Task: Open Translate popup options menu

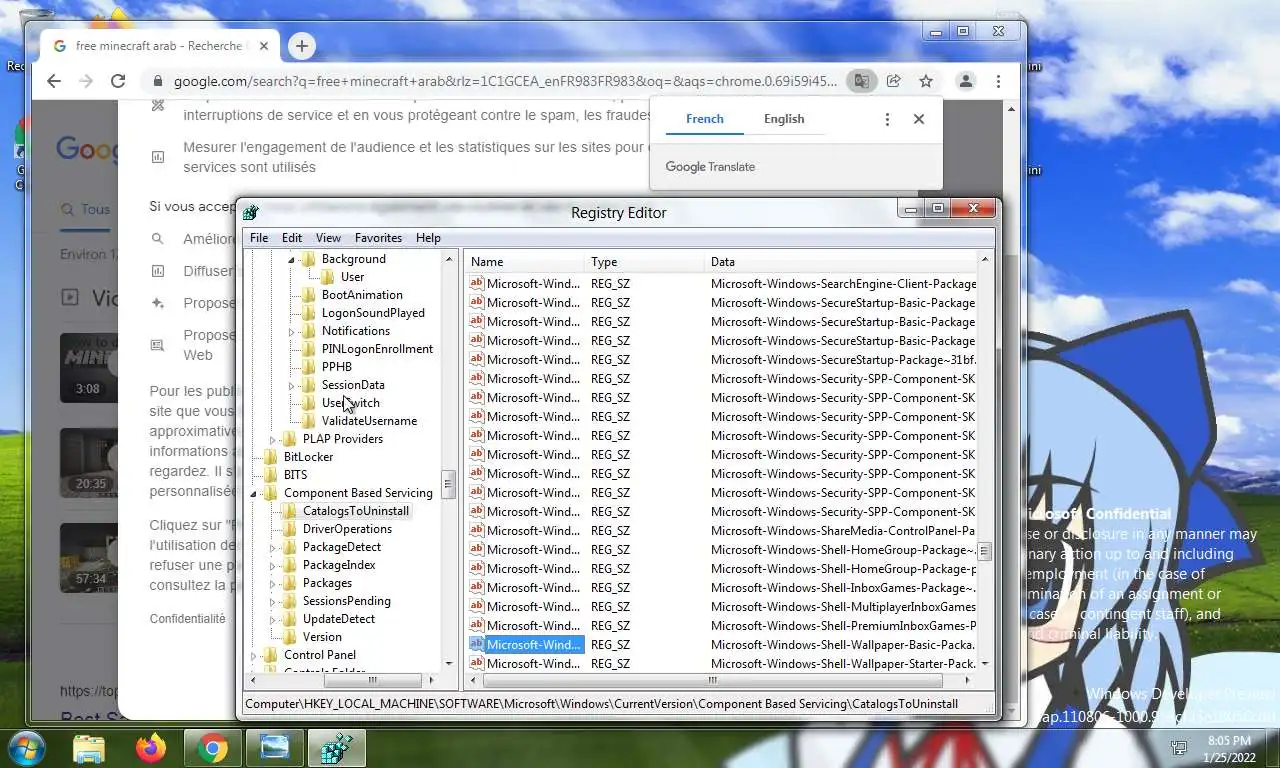Action: 887,119
